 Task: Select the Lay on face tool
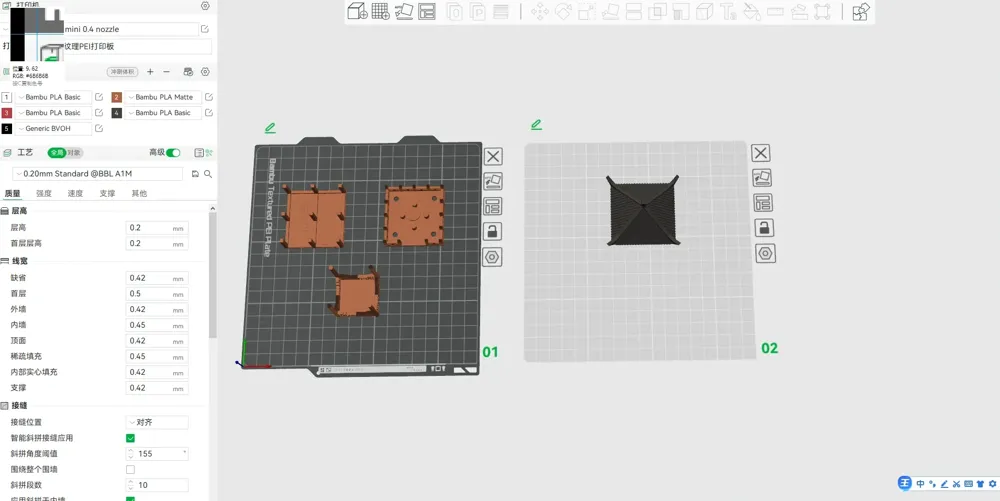click(x=610, y=11)
